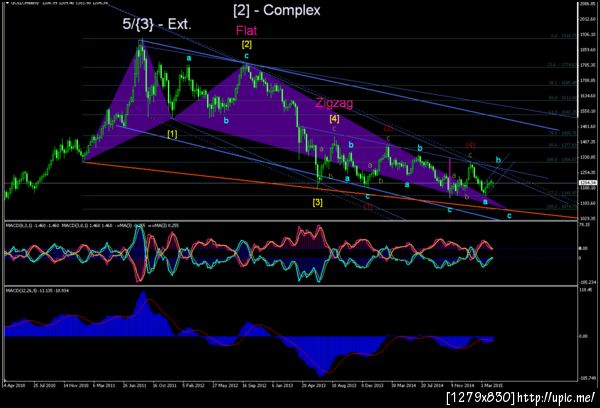
Task: Click the cyan 'b' label below May 2012 low
Action: click(x=226, y=121)
